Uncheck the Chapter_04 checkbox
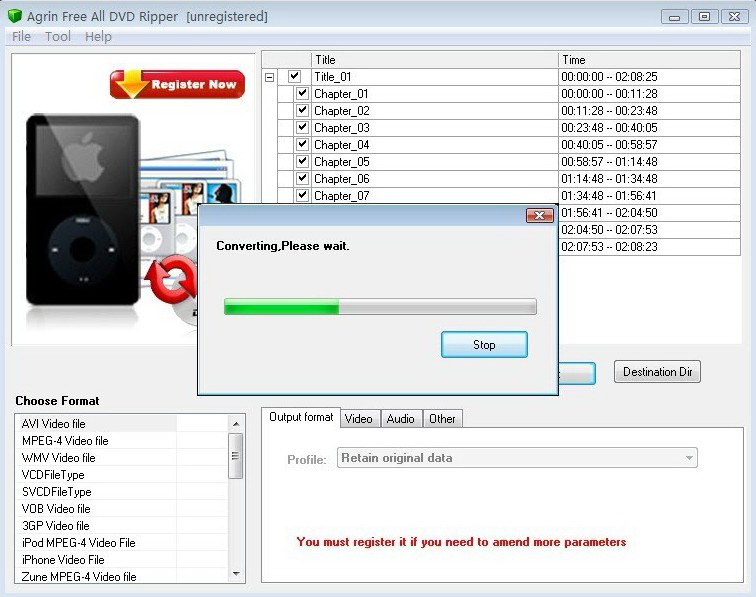 302,144
